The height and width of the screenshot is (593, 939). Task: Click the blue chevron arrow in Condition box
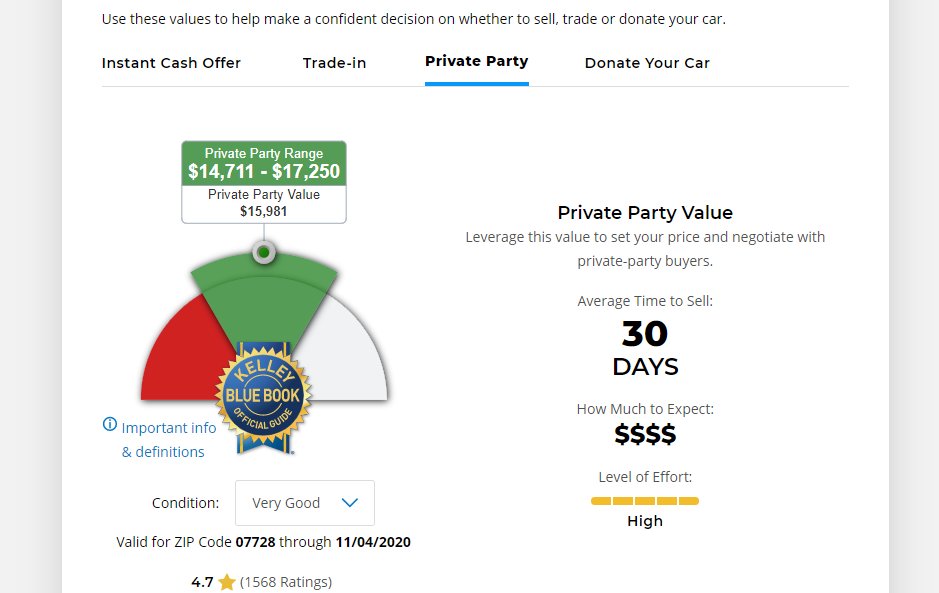350,503
